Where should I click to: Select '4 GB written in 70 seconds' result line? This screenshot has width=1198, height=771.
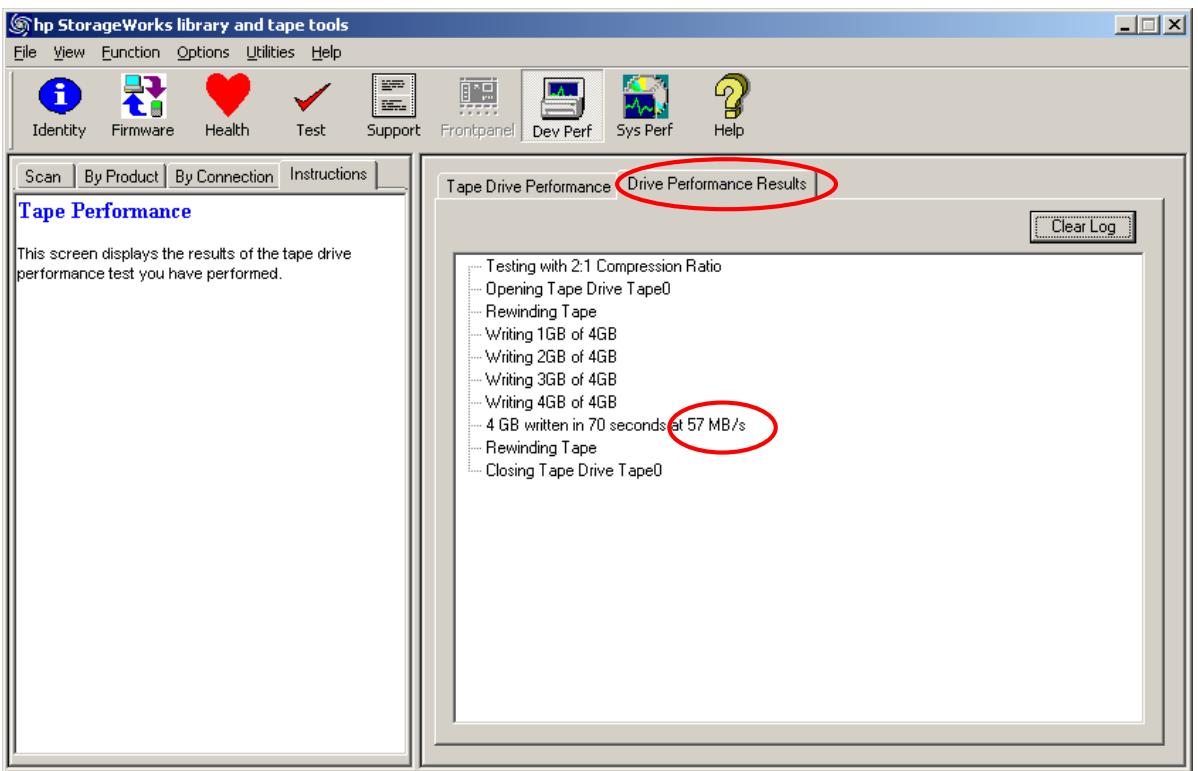(x=616, y=425)
